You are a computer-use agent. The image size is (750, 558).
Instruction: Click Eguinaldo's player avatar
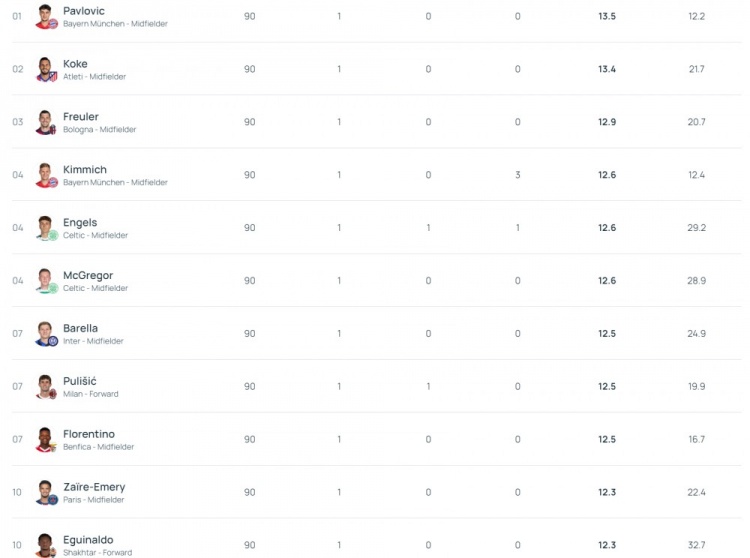[x=46, y=545]
